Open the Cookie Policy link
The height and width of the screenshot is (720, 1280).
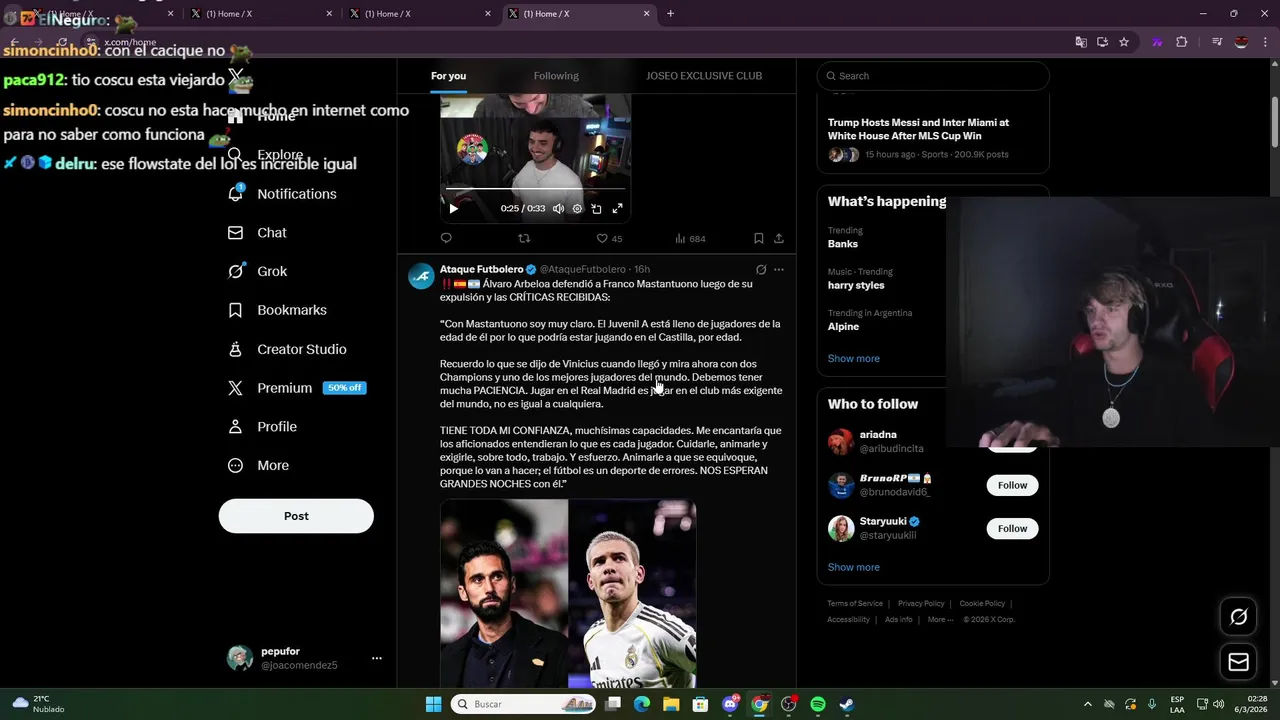point(982,603)
